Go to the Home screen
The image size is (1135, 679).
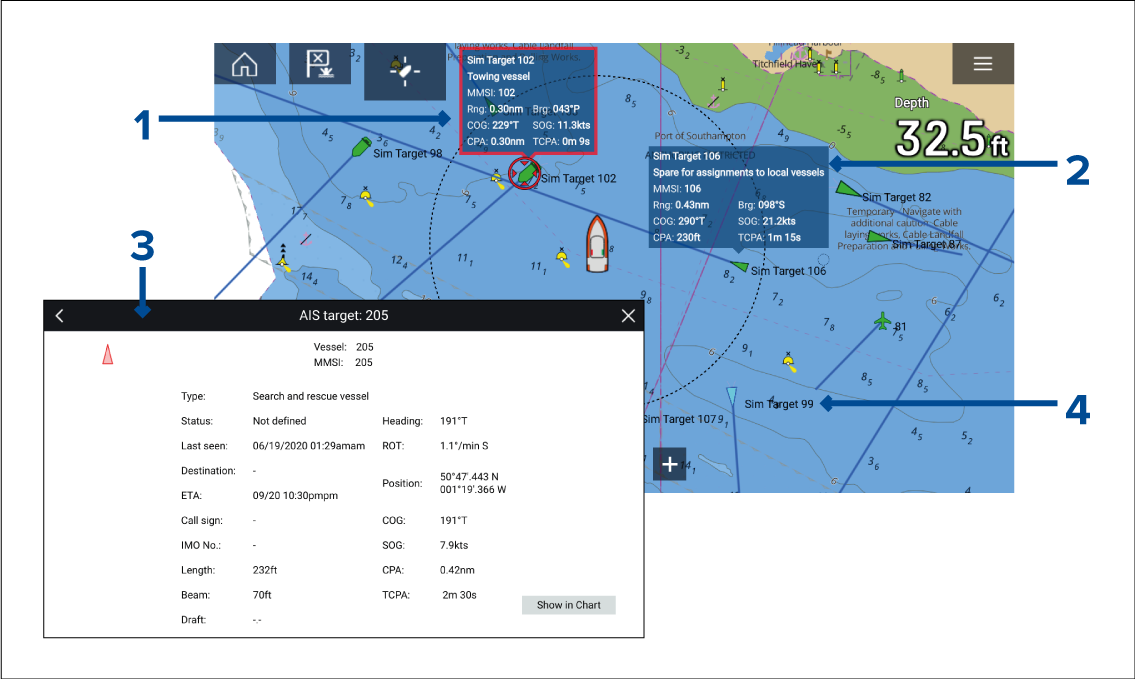point(245,66)
